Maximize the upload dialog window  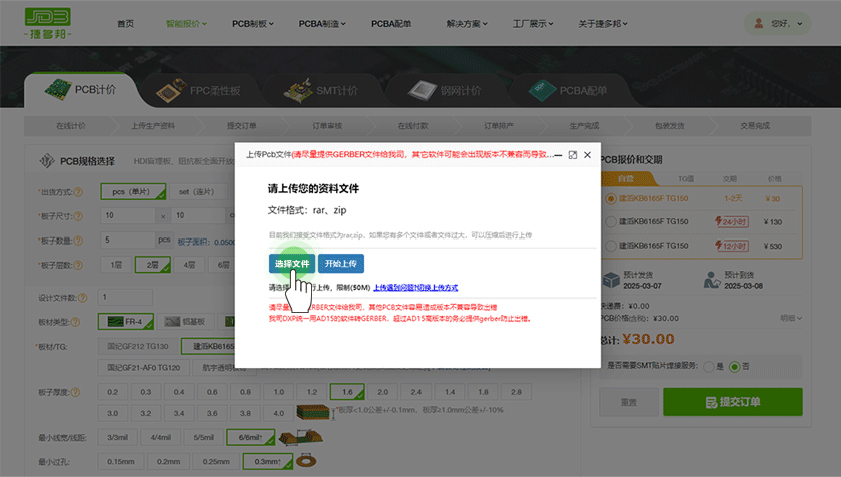572,155
